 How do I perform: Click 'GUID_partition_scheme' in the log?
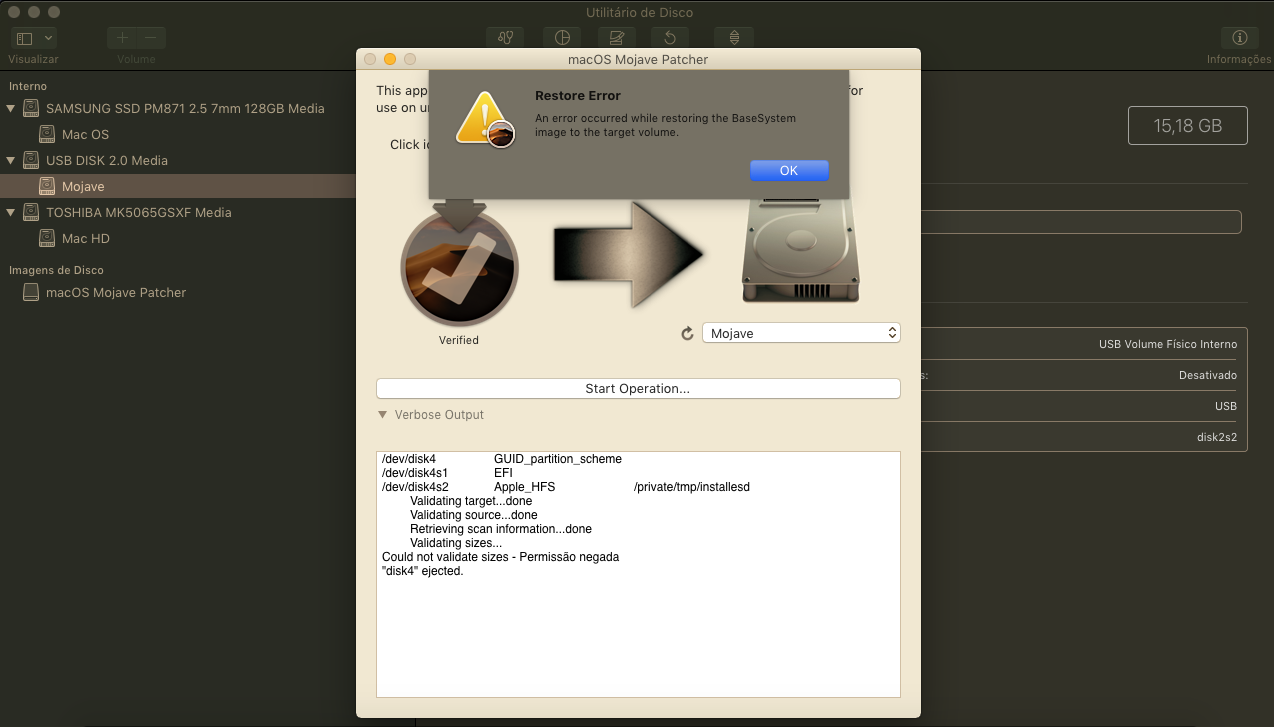point(558,459)
